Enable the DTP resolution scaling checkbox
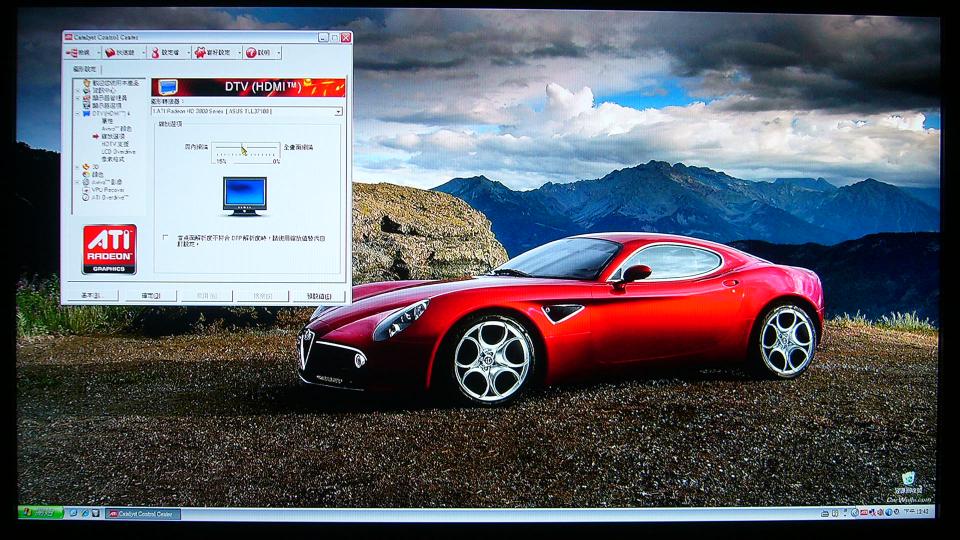The image size is (960, 540). coord(166,238)
